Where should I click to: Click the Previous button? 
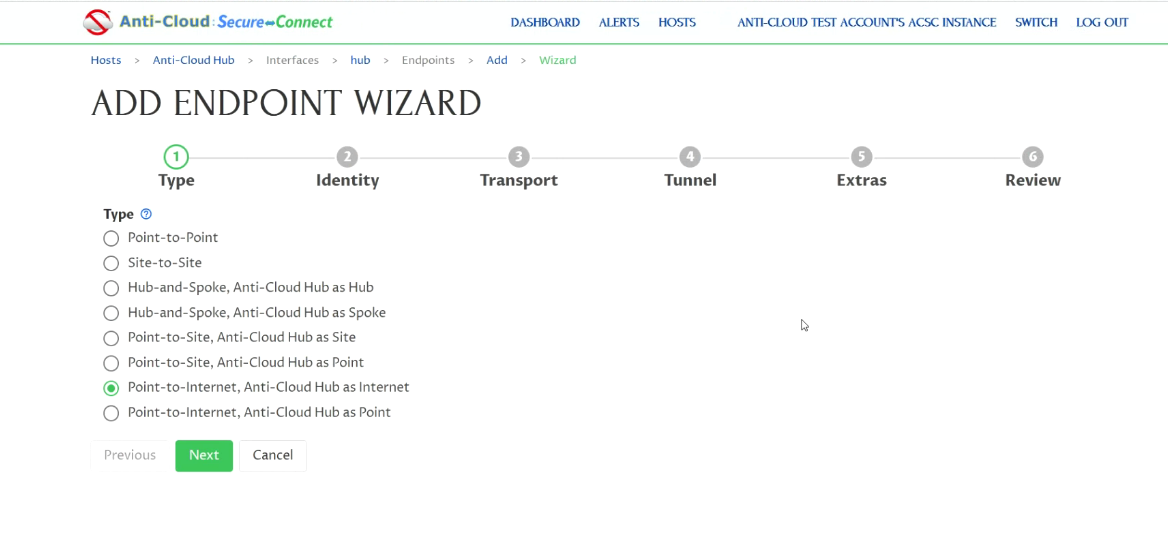tap(130, 455)
